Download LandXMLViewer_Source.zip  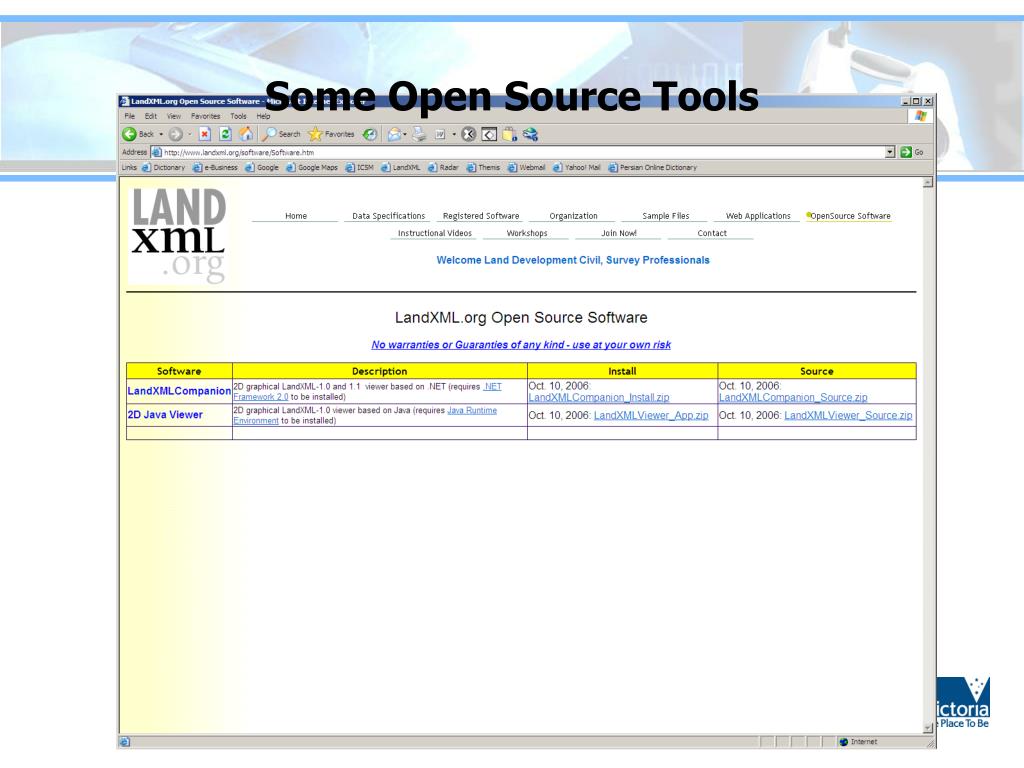click(848, 415)
